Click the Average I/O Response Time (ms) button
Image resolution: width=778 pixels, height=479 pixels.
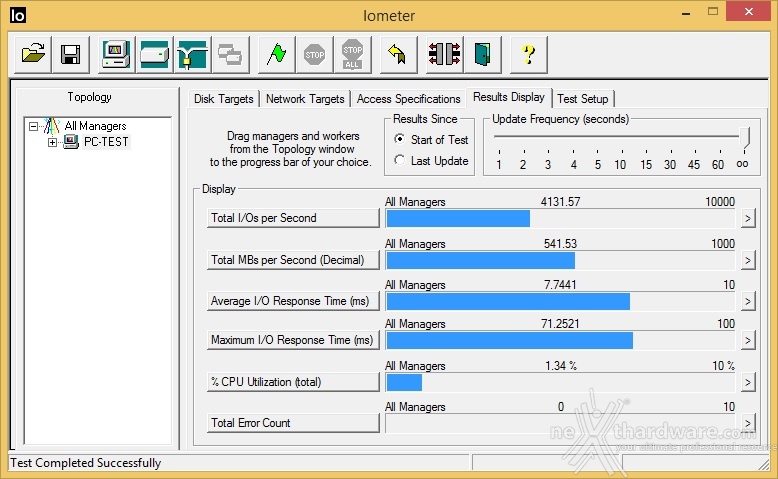point(293,301)
